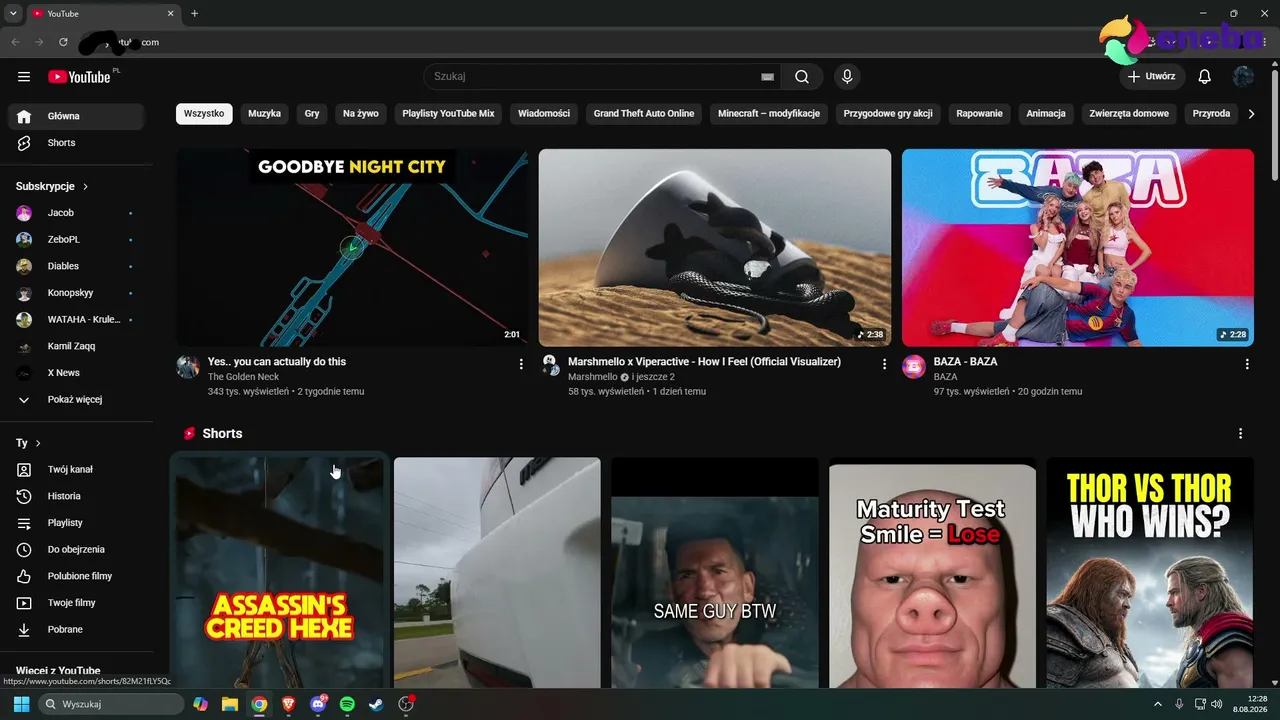This screenshot has height=720, width=1280.
Task: Show hidden system tray icons
Action: 1158,704
